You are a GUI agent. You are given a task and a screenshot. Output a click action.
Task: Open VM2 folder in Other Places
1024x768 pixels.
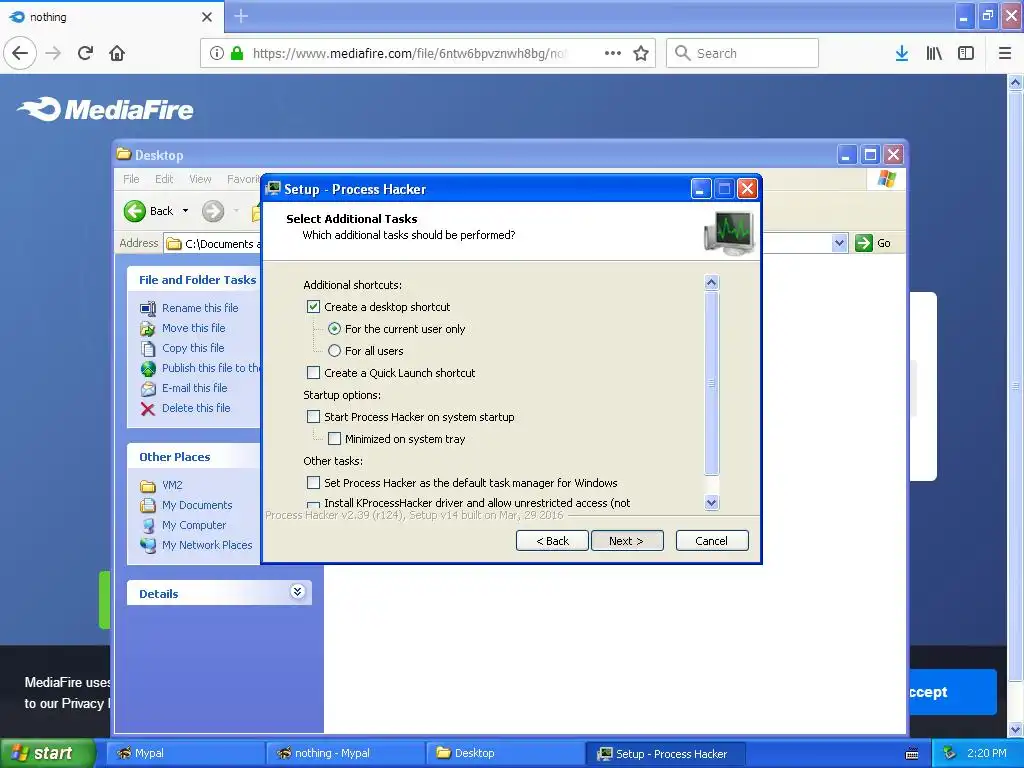(172, 485)
